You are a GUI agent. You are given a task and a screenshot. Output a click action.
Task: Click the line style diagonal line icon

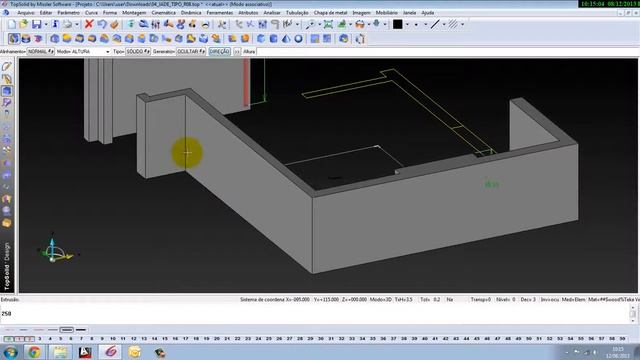click(435, 24)
